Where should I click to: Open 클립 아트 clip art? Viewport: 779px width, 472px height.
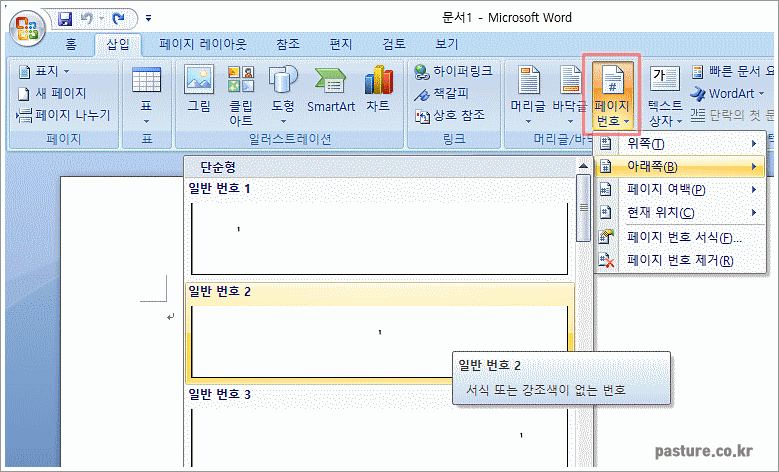(x=241, y=95)
